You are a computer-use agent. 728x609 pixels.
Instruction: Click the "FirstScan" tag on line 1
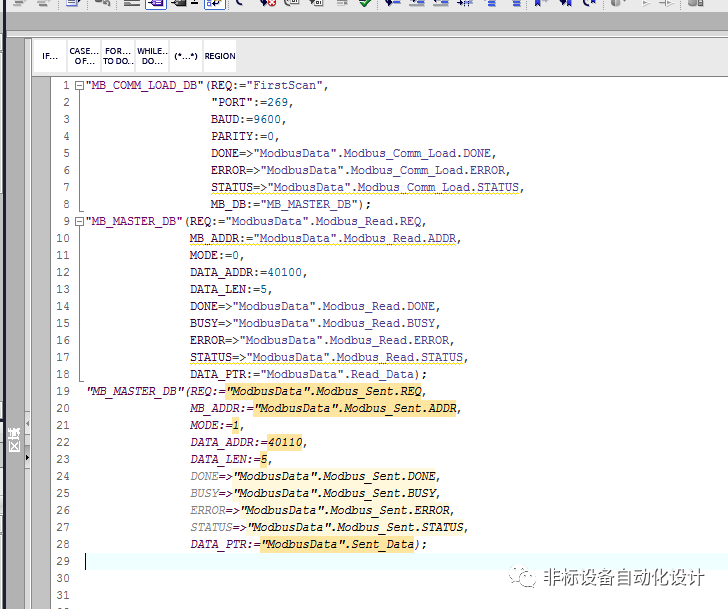(x=286, y=85)
